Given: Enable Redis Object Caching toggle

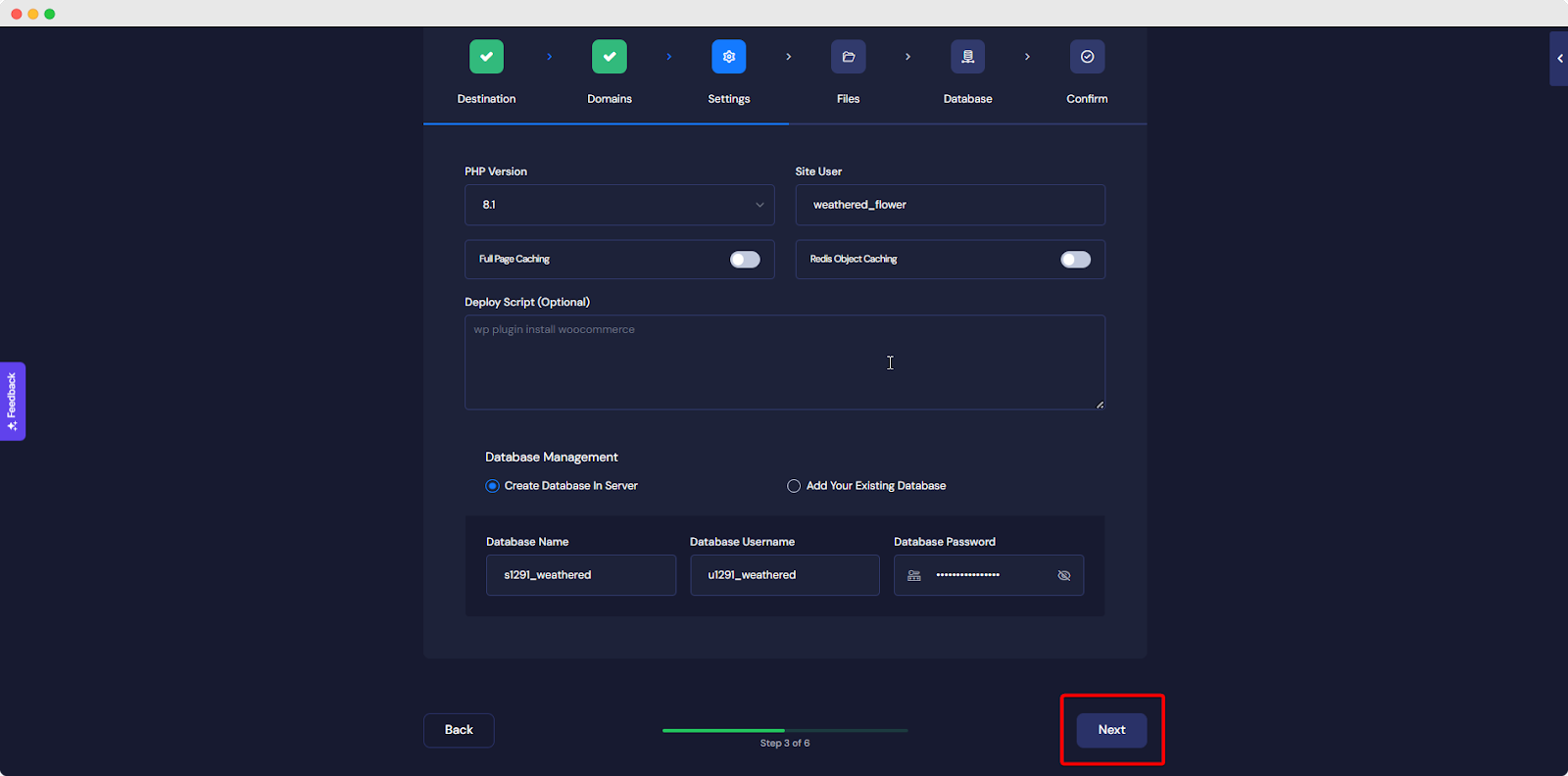Looking at the screenshot, I should point(1075,260).
